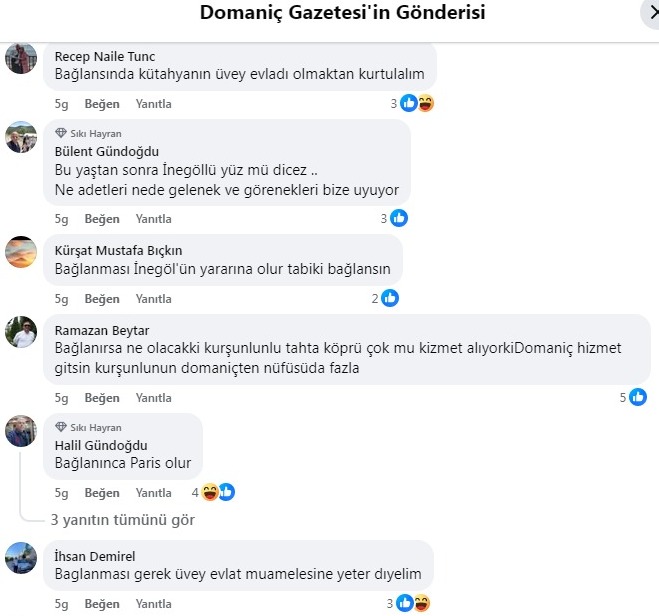Open reaction icons on Recep Naile Tunc's comment
This screenshot has height=616, width=659.
click(x=416, y=103)
